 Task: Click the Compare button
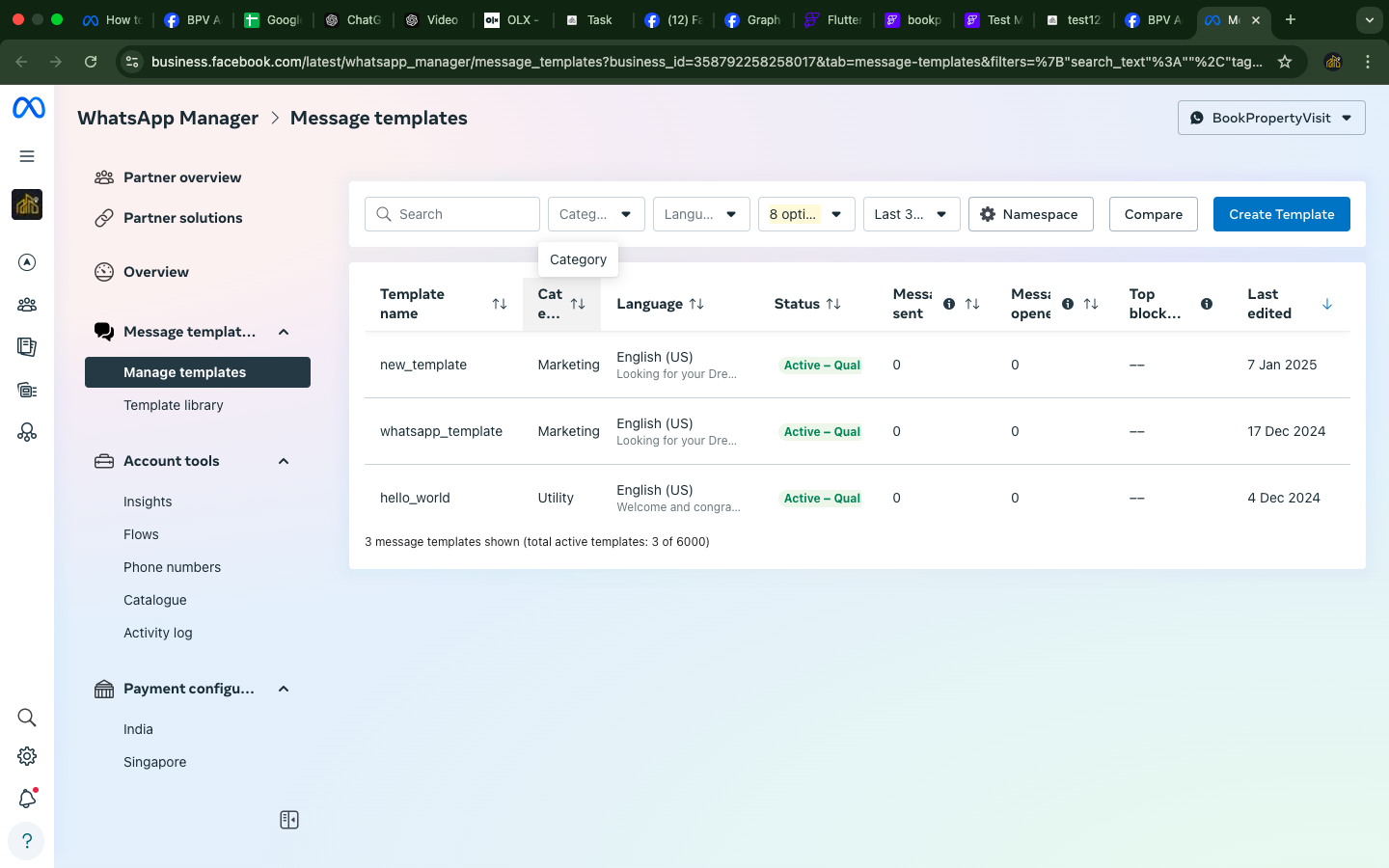click(x=1154, y=214)
